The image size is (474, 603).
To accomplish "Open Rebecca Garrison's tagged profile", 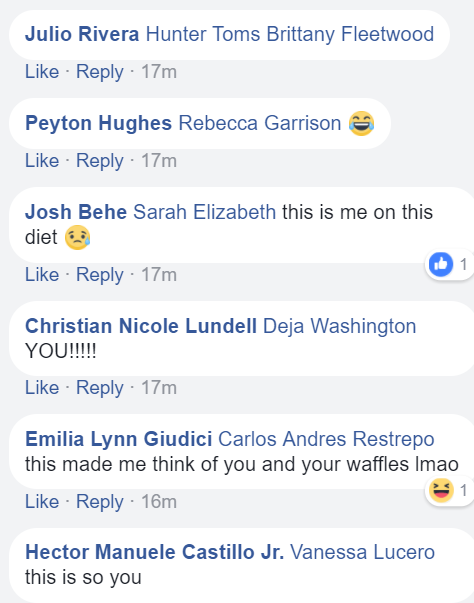I will [260, 123].
